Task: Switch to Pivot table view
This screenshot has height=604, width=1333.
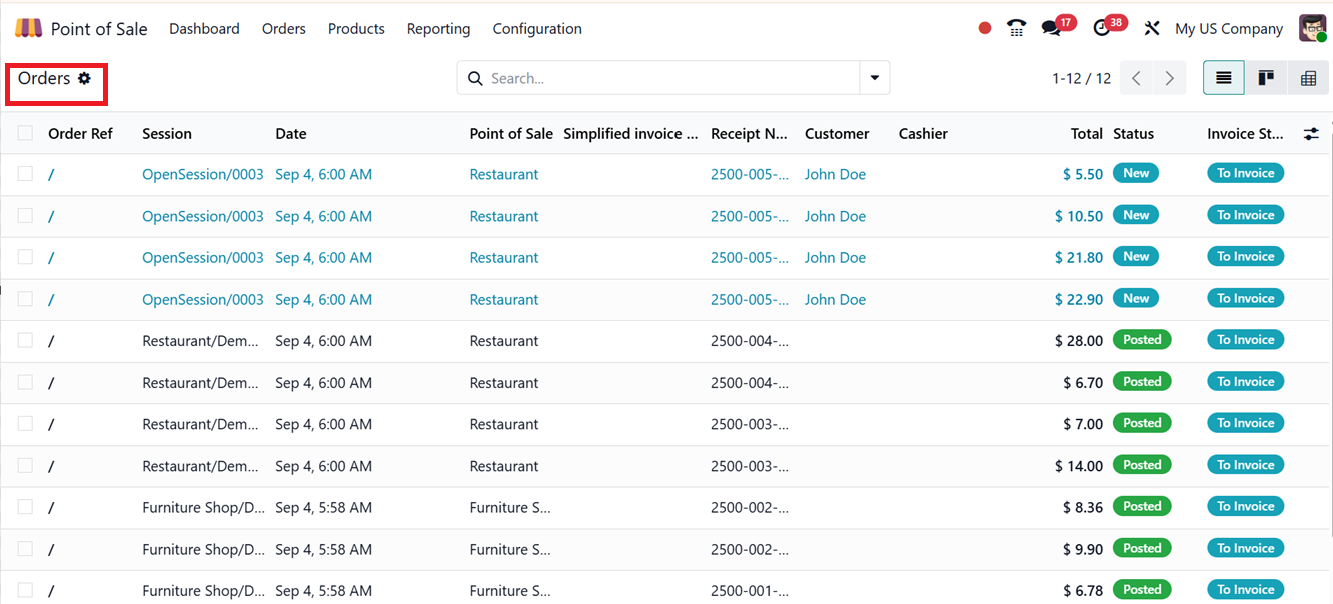Action: (1308, 78)
